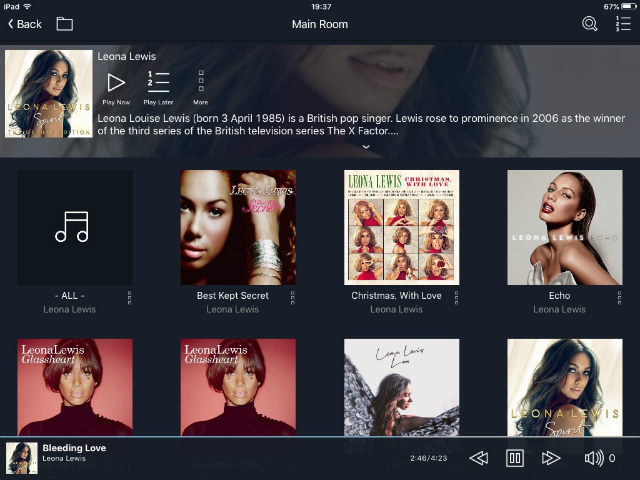Open the play queue list icon
Image resolution: width=640 pixels, height=480 pixels.
623,24
